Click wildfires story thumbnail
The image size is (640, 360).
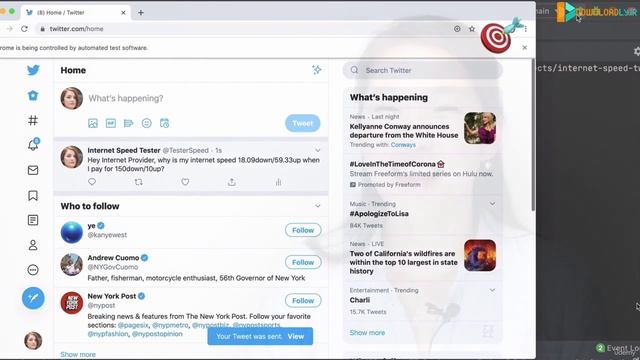[x=480, y=256]
